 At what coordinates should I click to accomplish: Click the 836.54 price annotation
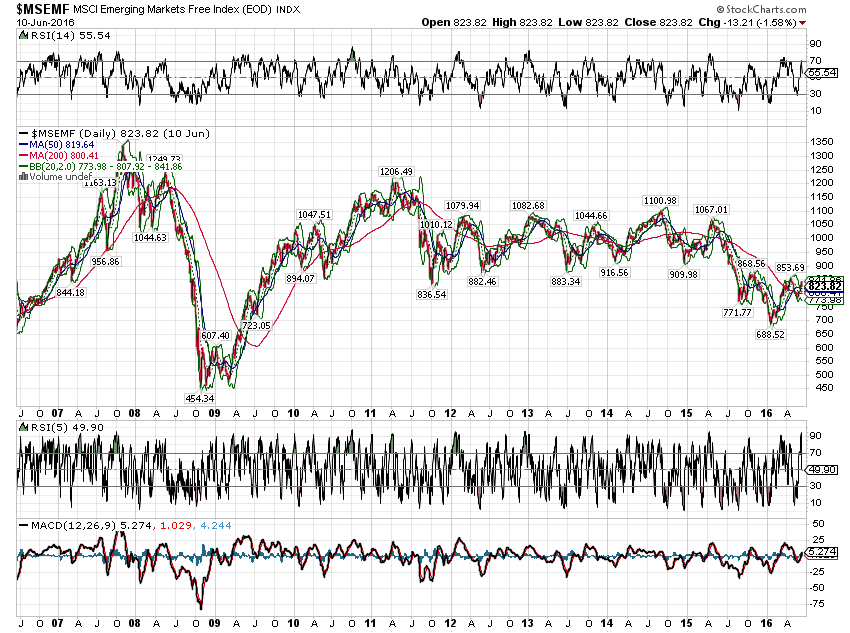tap(432, 294)
